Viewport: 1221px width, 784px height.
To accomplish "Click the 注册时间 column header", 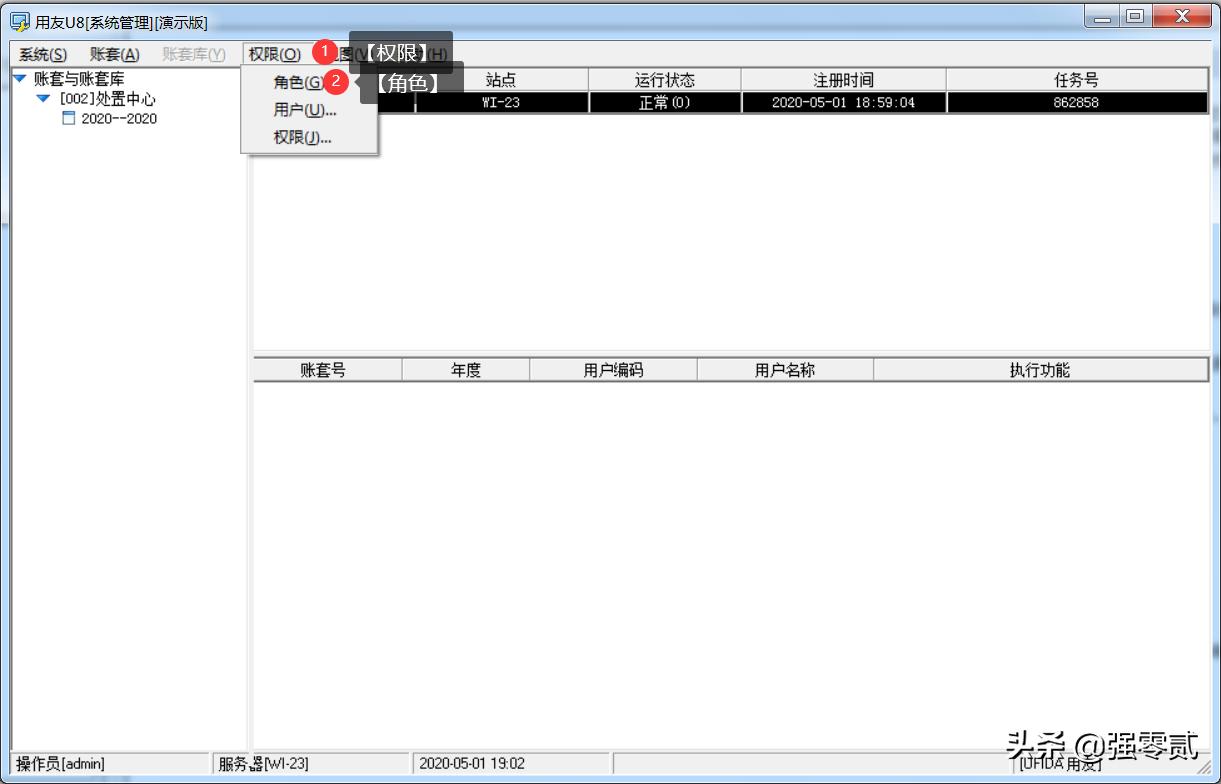I will [x=843, y=78].
